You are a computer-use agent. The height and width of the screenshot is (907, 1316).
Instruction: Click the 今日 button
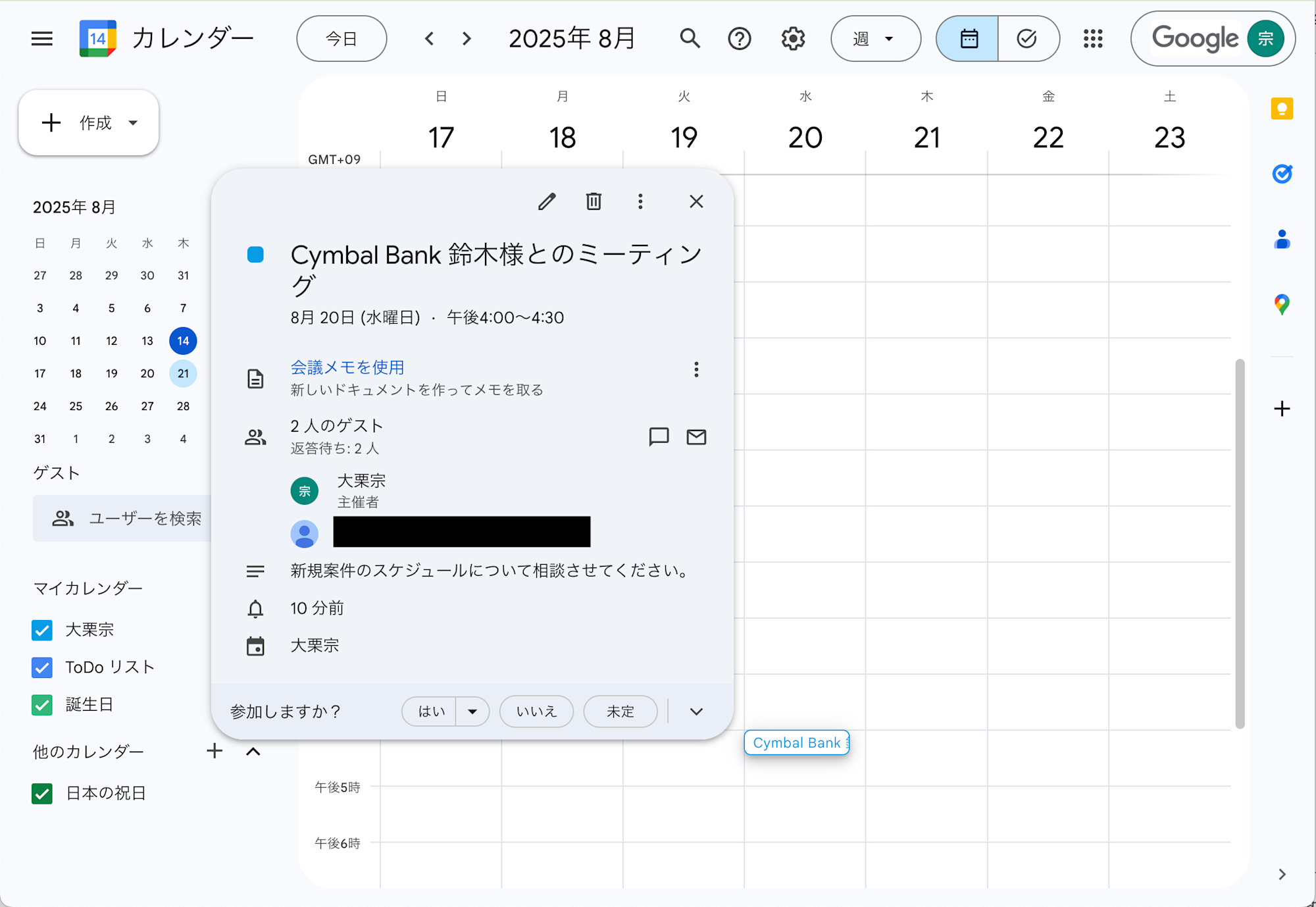pos(342,39)
